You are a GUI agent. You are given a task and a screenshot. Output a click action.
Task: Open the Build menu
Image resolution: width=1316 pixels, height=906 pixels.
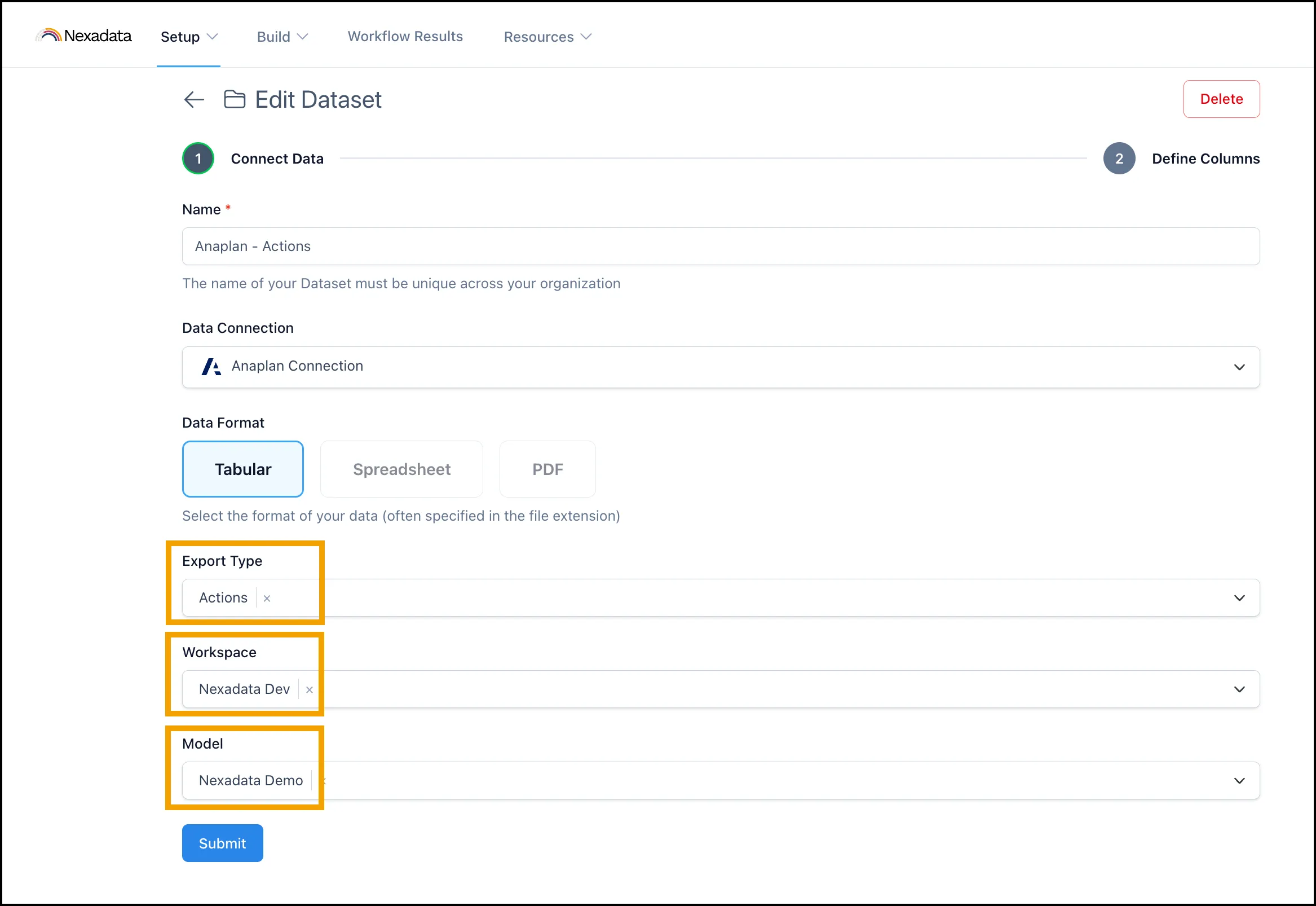(282, 37)
